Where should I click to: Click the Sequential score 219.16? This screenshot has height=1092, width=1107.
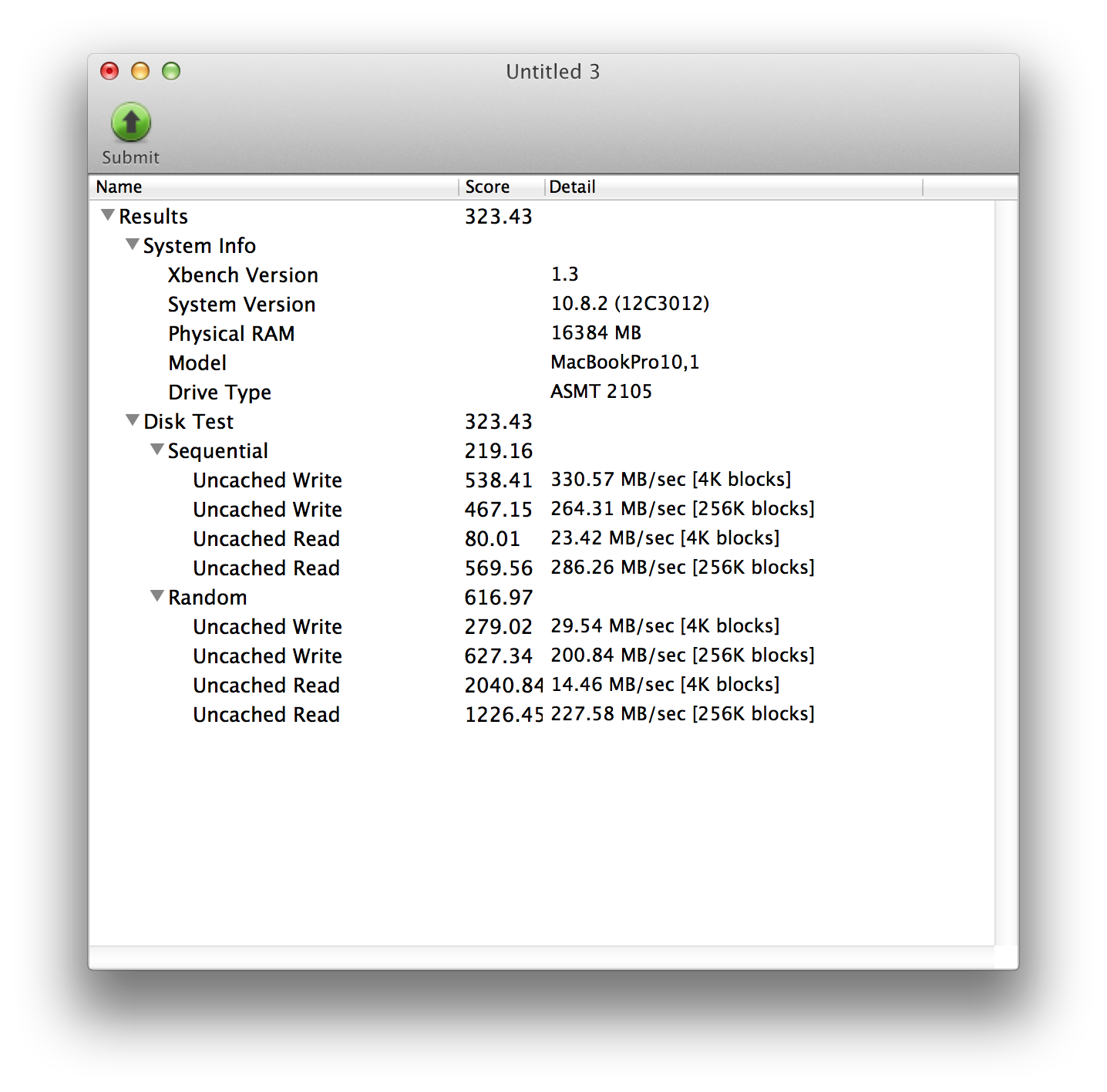pyautogui.click(x=498, y=451)
